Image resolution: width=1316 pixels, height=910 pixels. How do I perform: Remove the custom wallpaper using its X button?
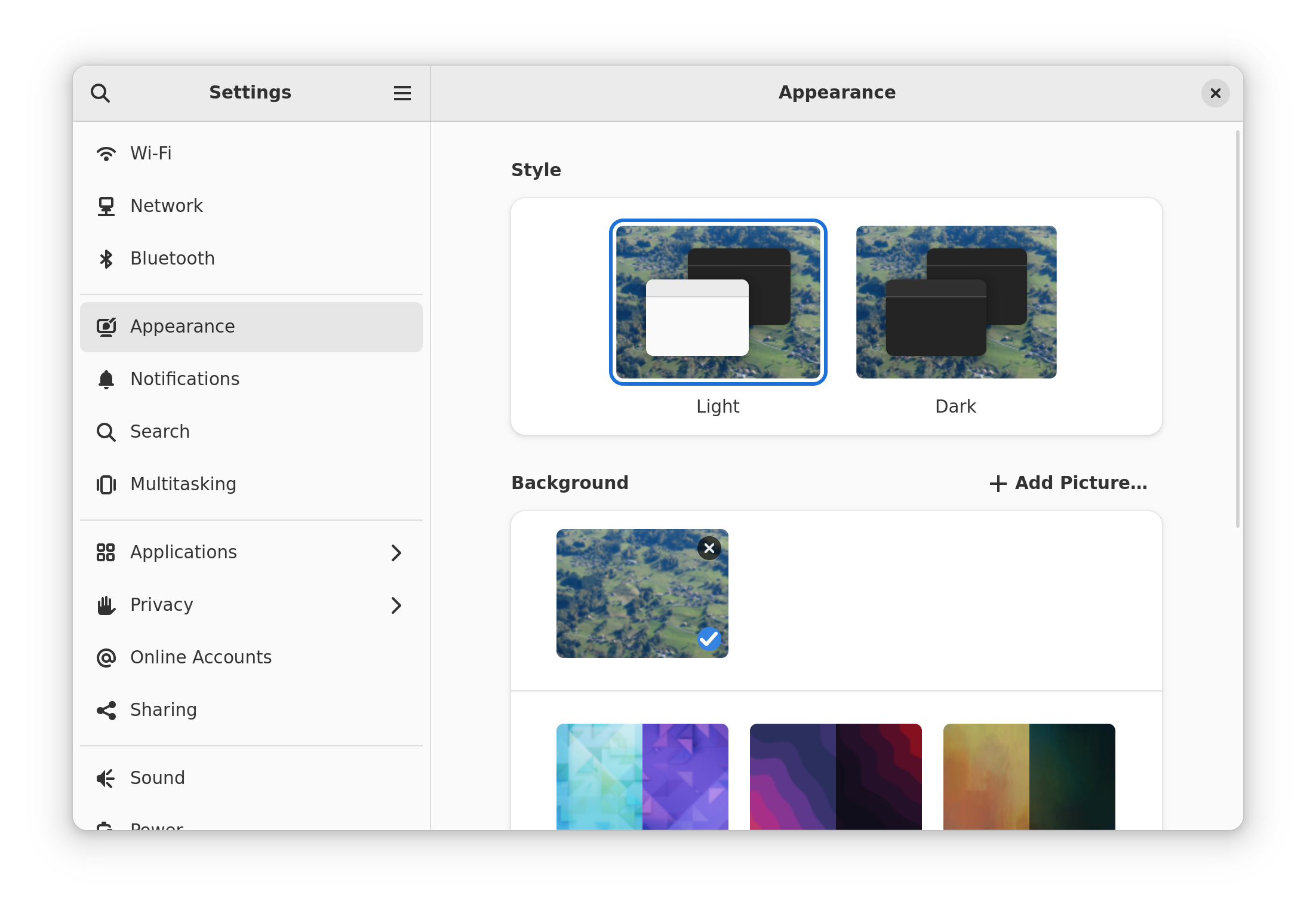(709, 548)
